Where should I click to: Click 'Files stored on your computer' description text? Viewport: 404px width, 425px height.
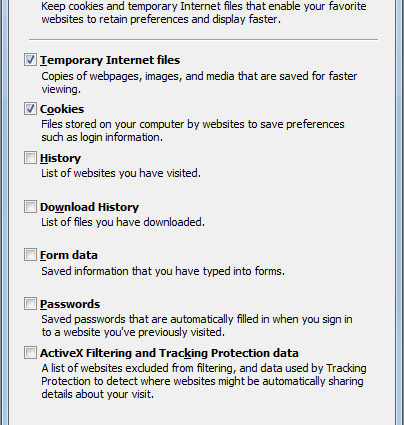[x=193, y=131]
